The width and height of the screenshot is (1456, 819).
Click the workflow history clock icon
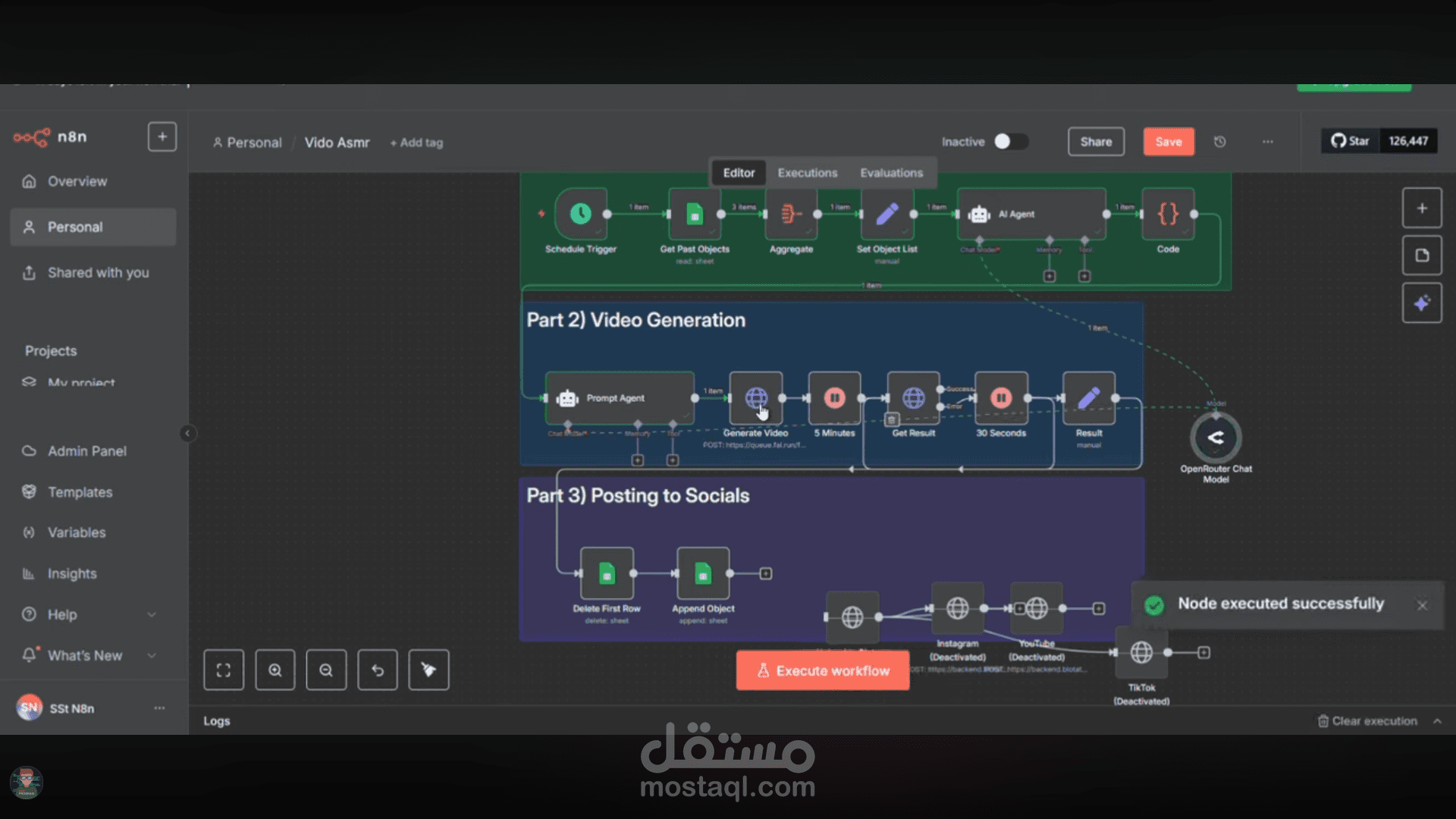coord(1219,142)
